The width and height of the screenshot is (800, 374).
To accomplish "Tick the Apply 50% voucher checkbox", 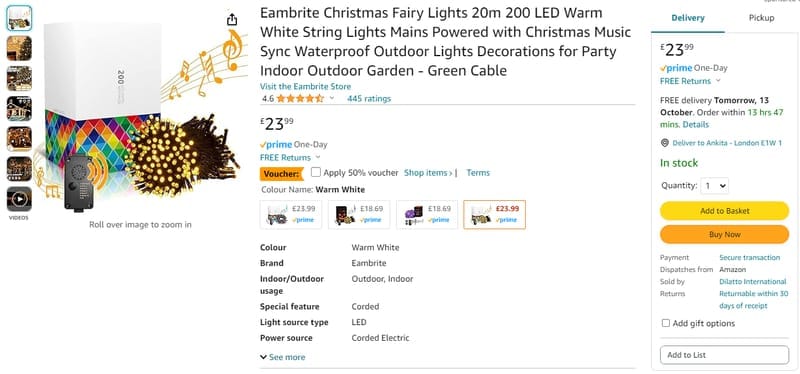I will 316,172.
